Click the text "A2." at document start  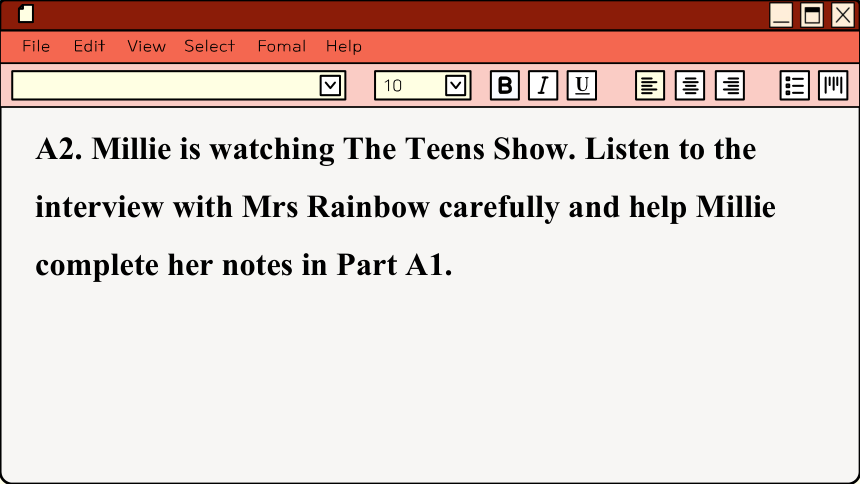pyautogui.click(x=59, y=149)
